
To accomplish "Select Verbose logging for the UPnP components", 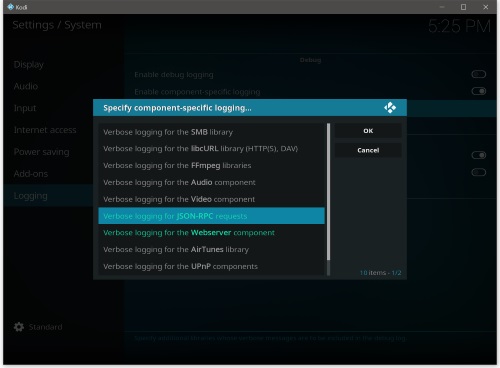I will coord(211,266).
